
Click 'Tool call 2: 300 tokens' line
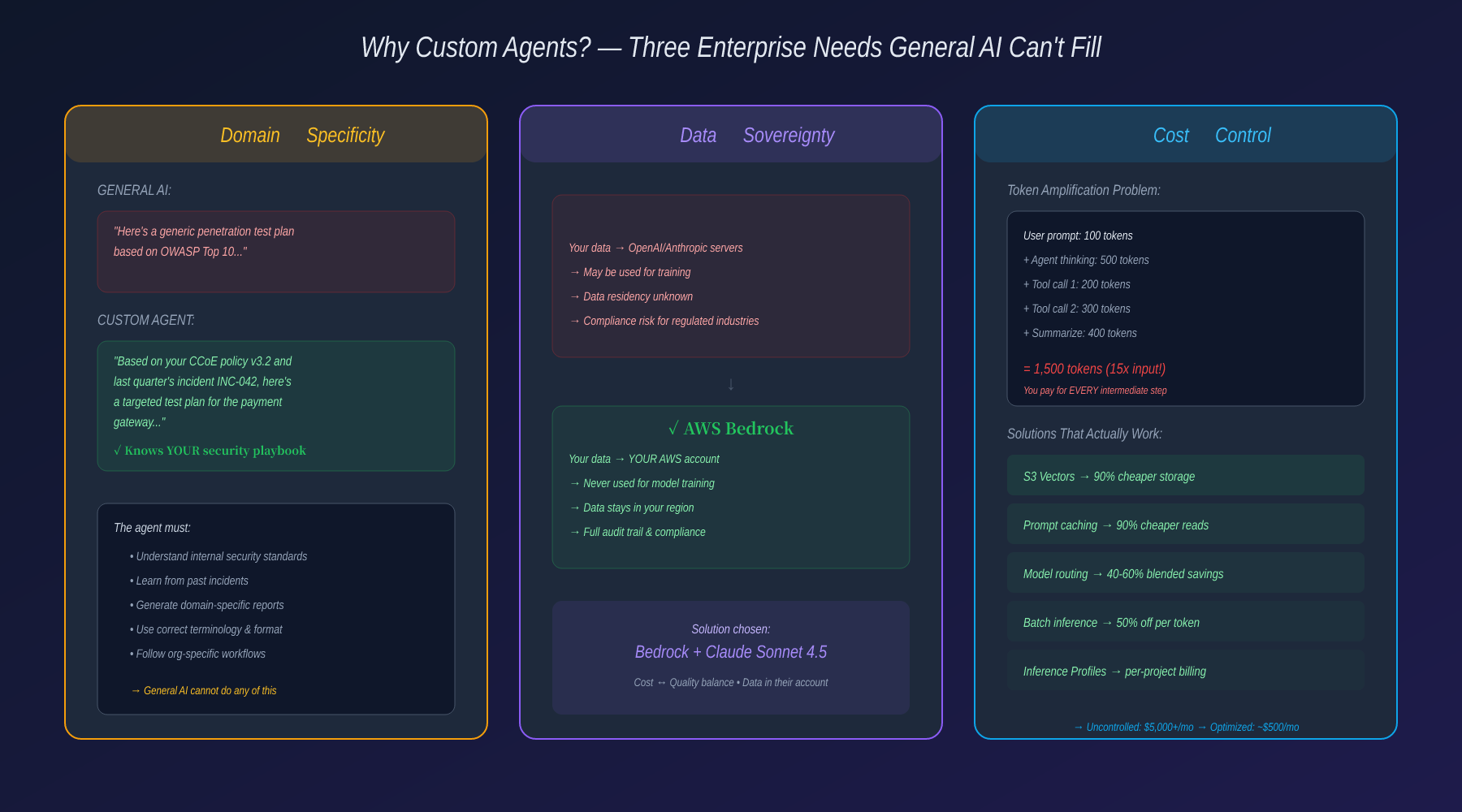[x=1077, y=309]
